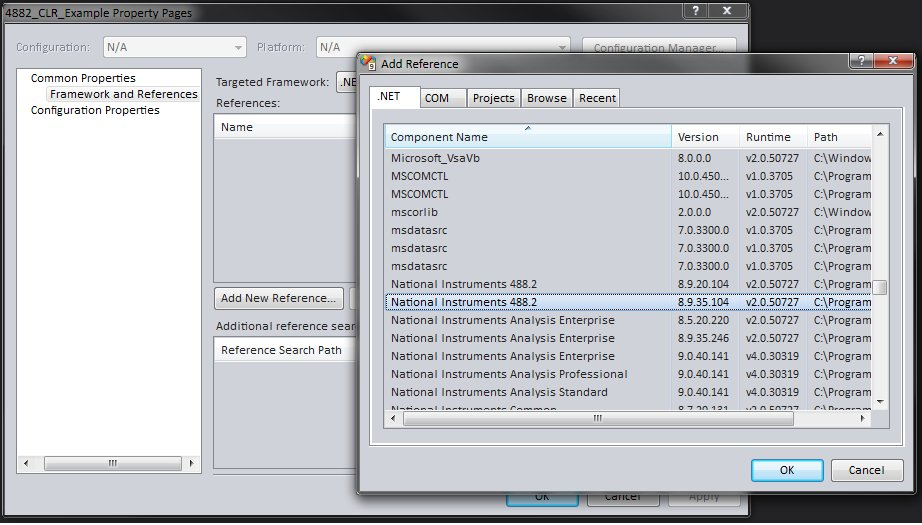Sort list by Version column
The height and width of the screenshot is (525, 922).
point(705,137)
